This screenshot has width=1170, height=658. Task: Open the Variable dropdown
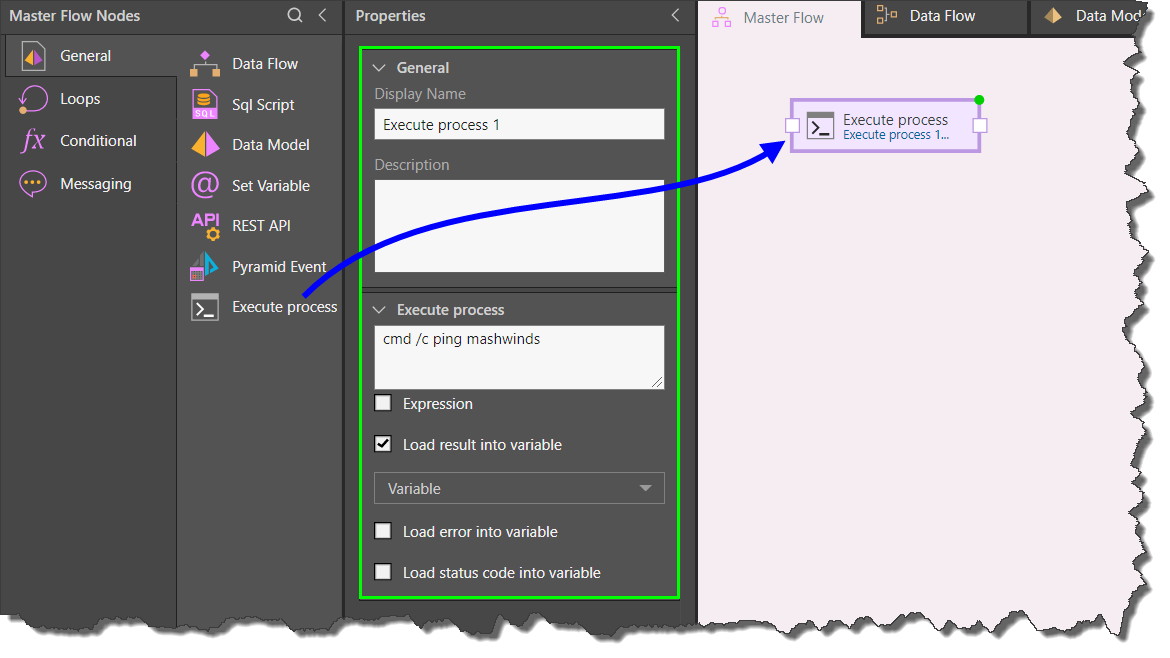pos(518,489)
